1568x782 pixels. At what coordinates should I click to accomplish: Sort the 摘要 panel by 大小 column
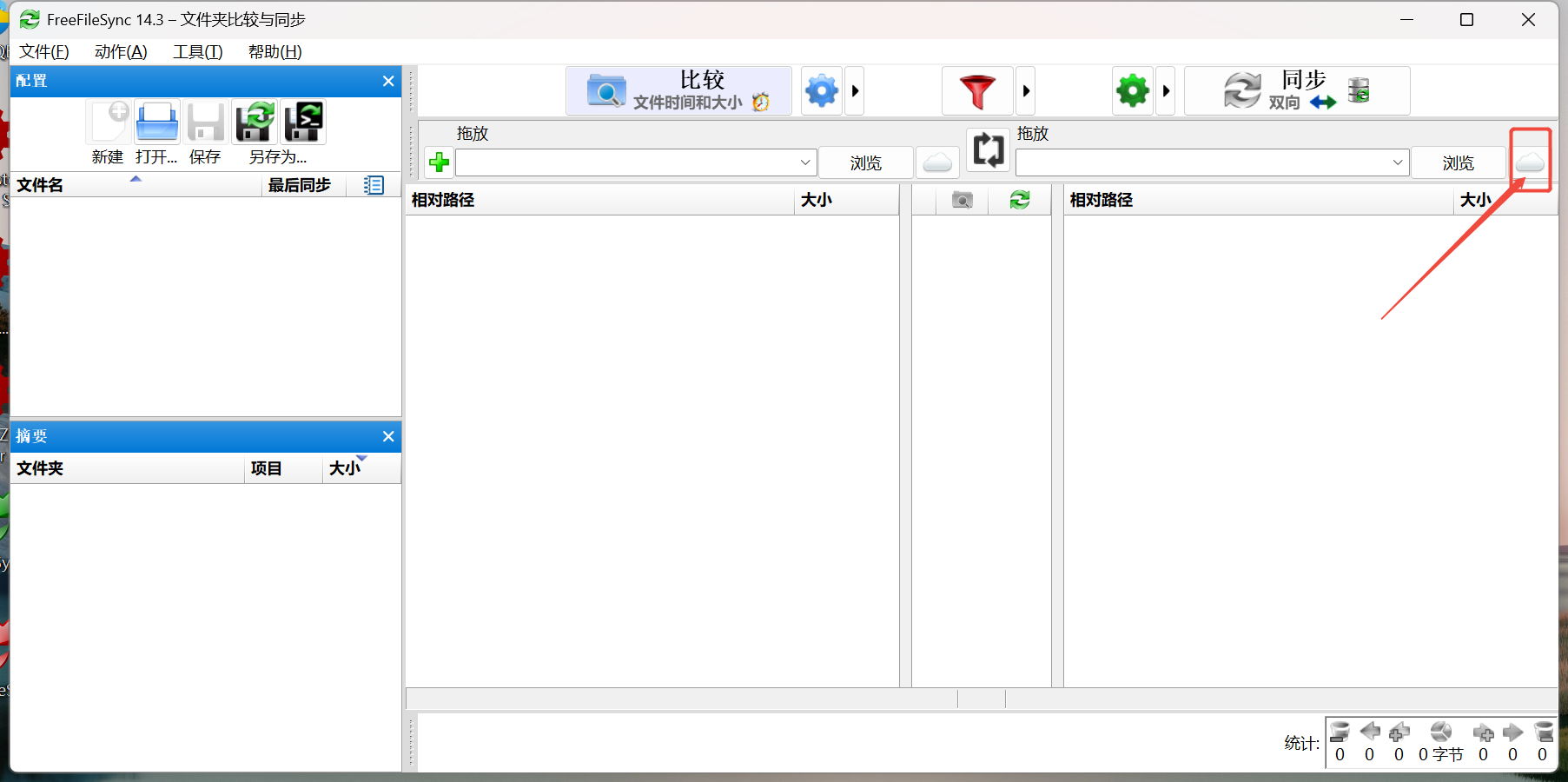pos(361,468)
